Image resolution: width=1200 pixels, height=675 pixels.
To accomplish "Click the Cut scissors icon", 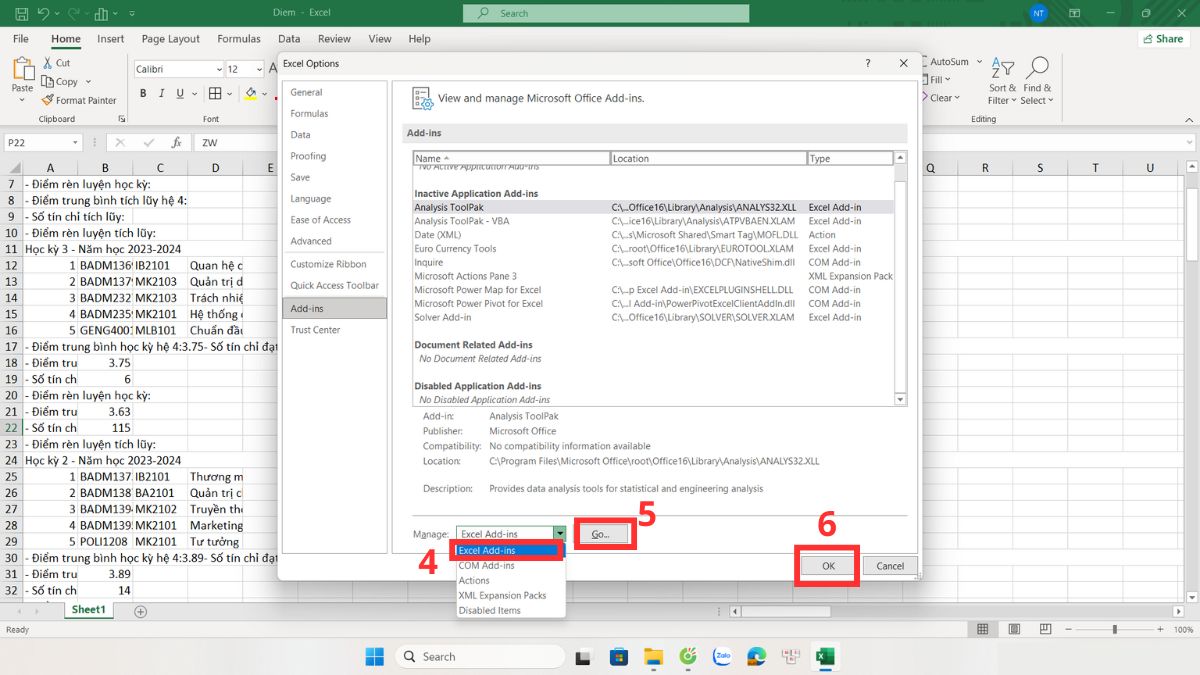I will [x=48, y=63].
